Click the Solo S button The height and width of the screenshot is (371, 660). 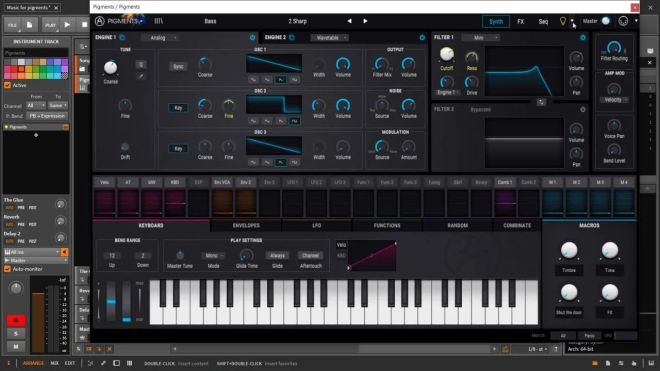point(16,334)
